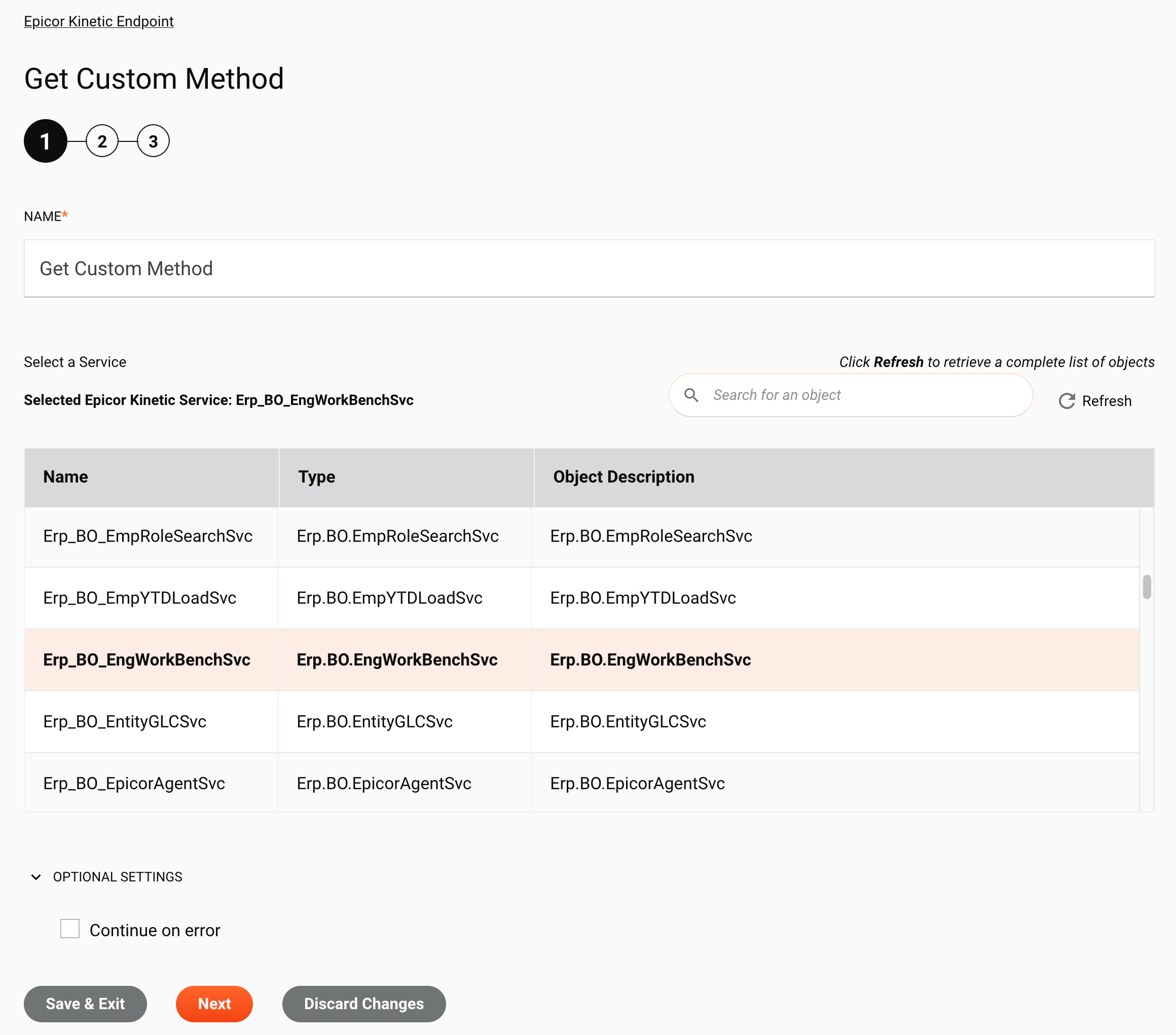Click the collapse chevron next to Optional Settings
Image resolution: width=1176 pixels, height=1035 pixels.
pyautogui.click(x=36, y=877)
